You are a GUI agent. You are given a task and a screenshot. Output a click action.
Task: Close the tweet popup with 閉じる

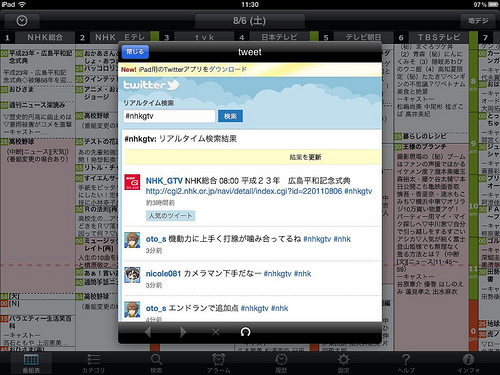135,52
